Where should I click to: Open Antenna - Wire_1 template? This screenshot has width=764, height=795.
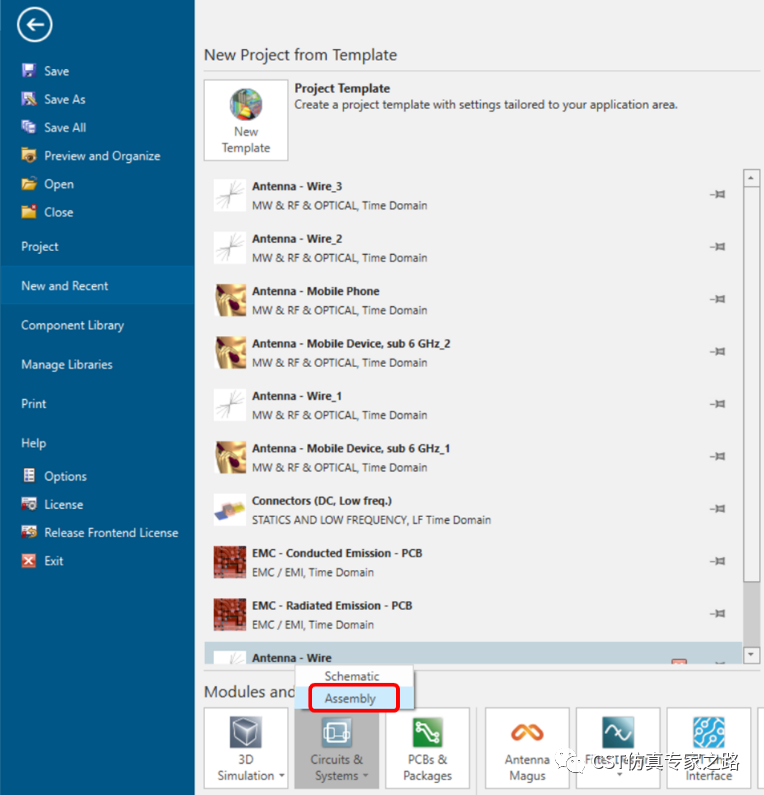tap(473, 405)
